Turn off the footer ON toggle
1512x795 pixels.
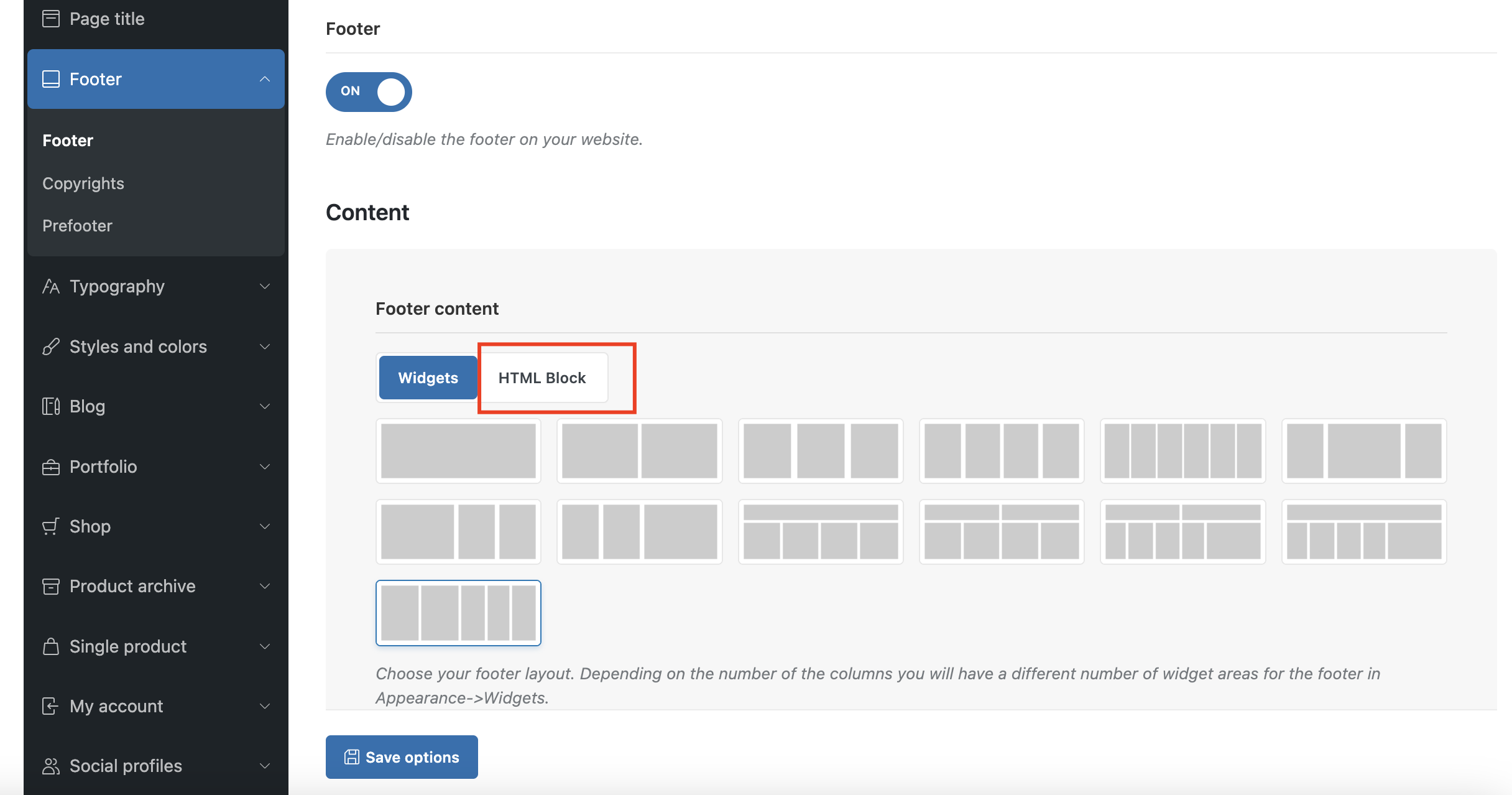[369, 91]
